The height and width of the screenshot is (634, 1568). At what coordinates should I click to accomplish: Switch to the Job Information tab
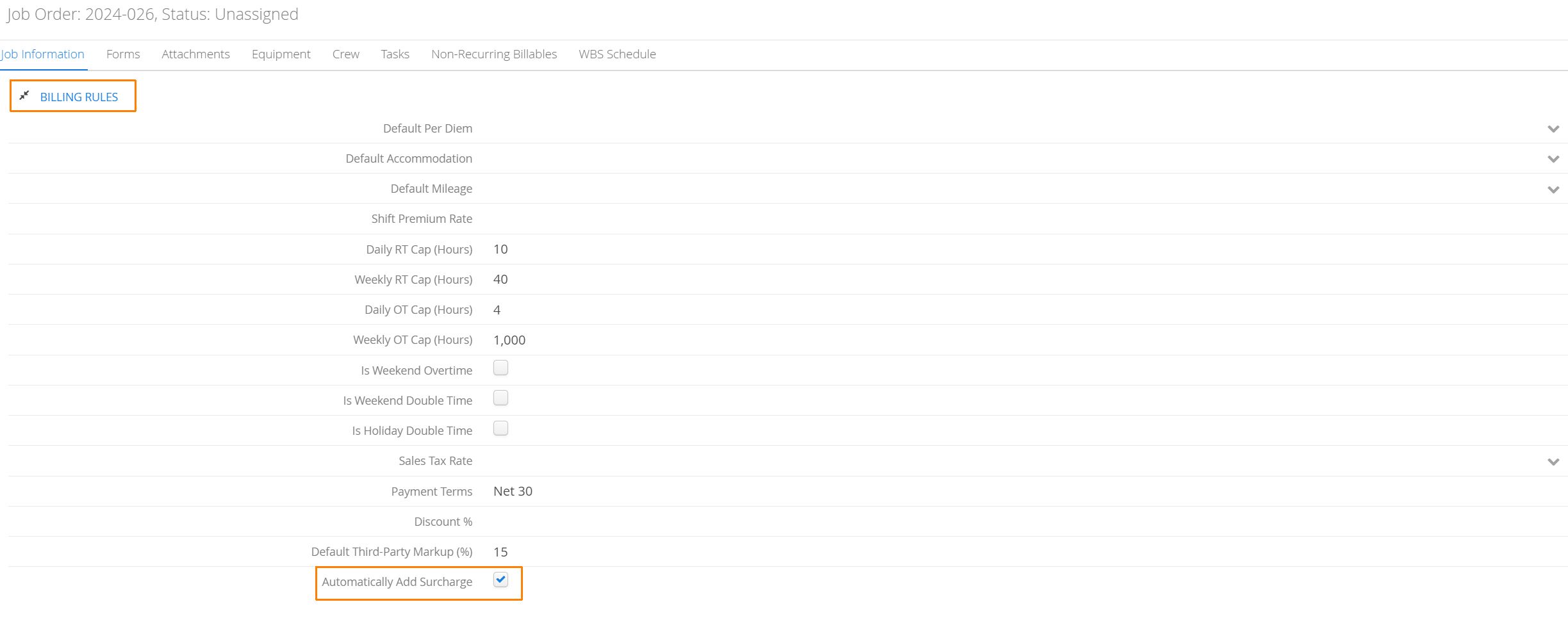42,54
